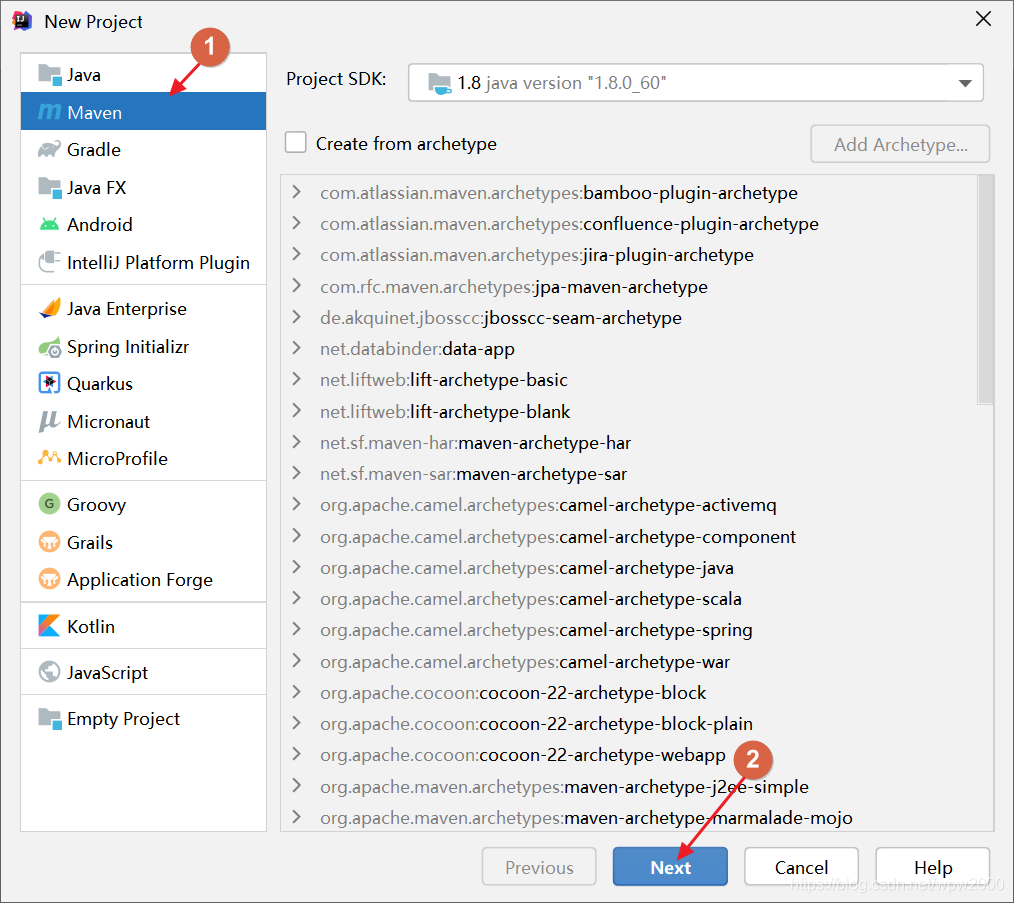The image size is (1014, 903).
Task: Select Gradle project type label
Action: 94,150
